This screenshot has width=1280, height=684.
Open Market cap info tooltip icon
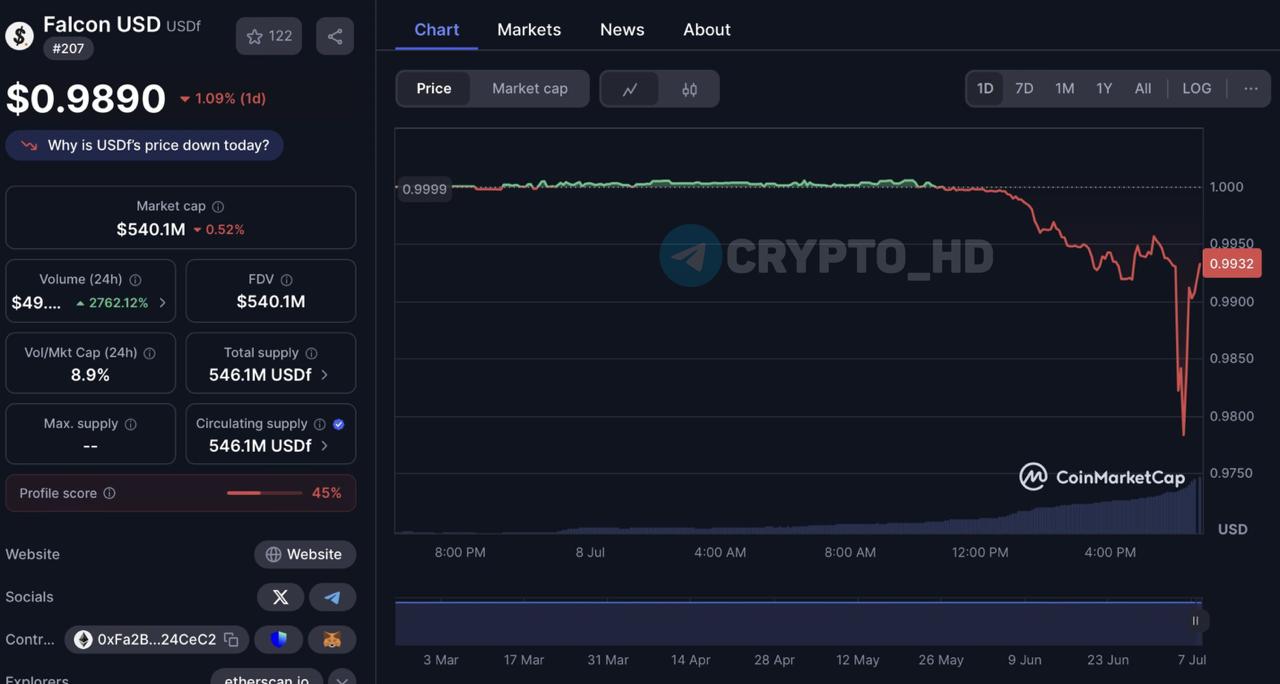point(218,206)
